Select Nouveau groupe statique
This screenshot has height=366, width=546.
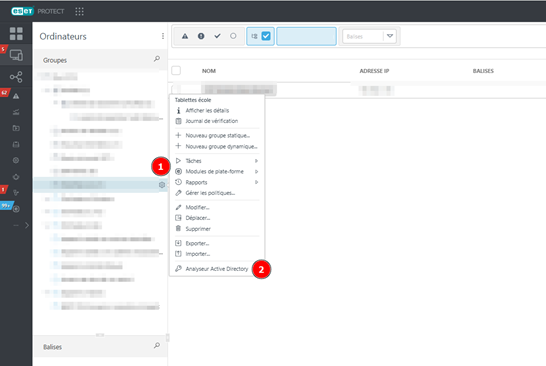click(217, 135)
